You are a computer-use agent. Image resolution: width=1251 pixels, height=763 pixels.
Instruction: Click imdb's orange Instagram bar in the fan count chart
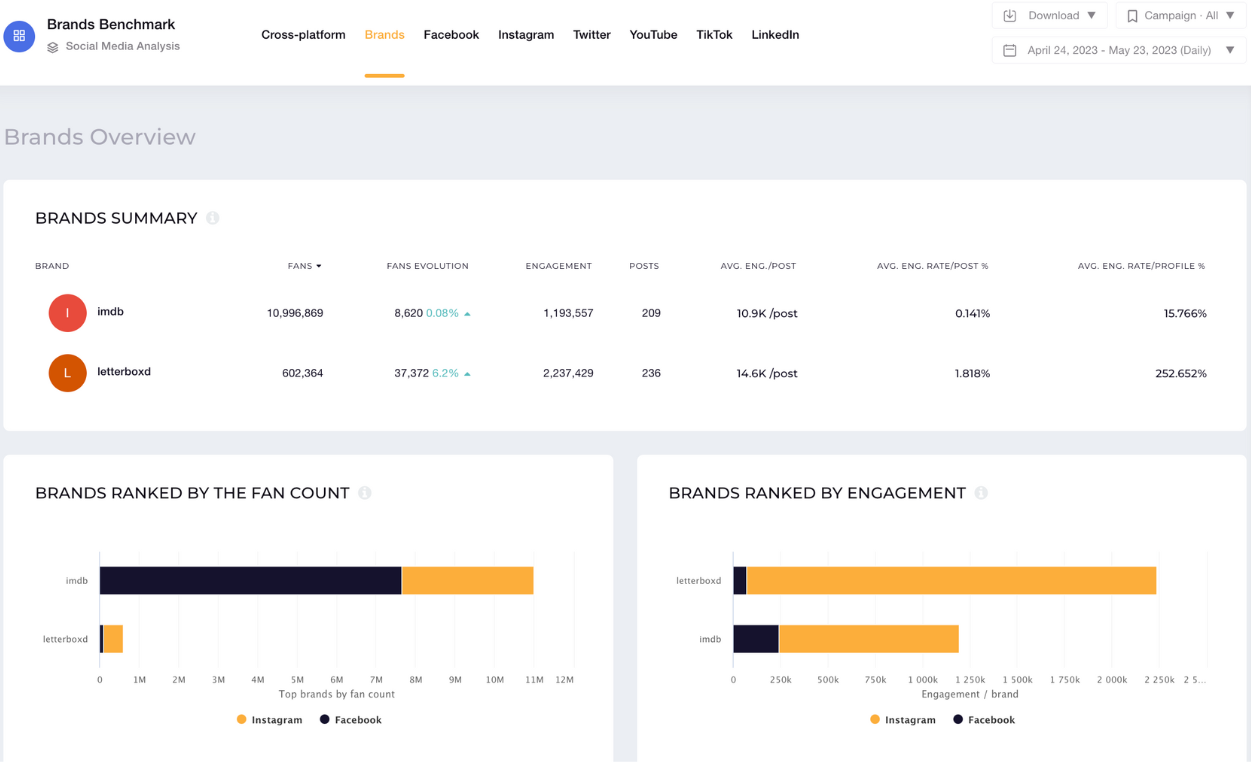point(467,581)
